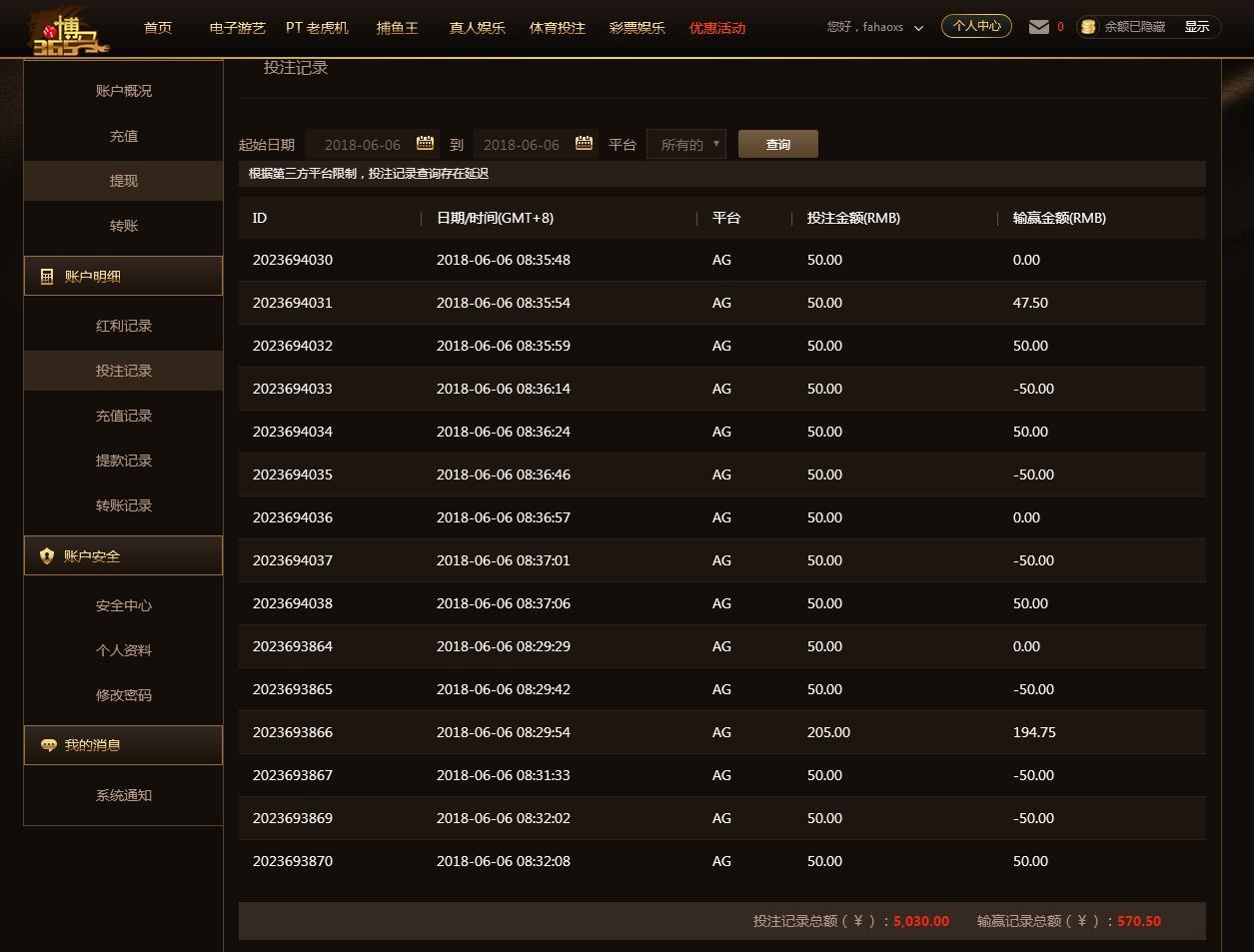The image size is (1254, 952).
Task: Open 修改密码 in sidebar
Action: 124,695
